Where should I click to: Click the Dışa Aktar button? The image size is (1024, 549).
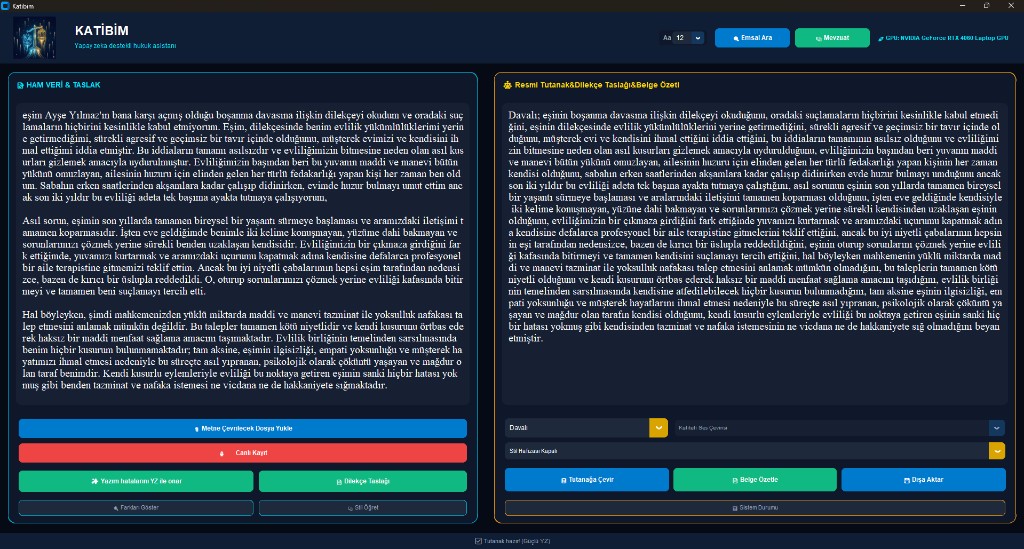point(923,479)
